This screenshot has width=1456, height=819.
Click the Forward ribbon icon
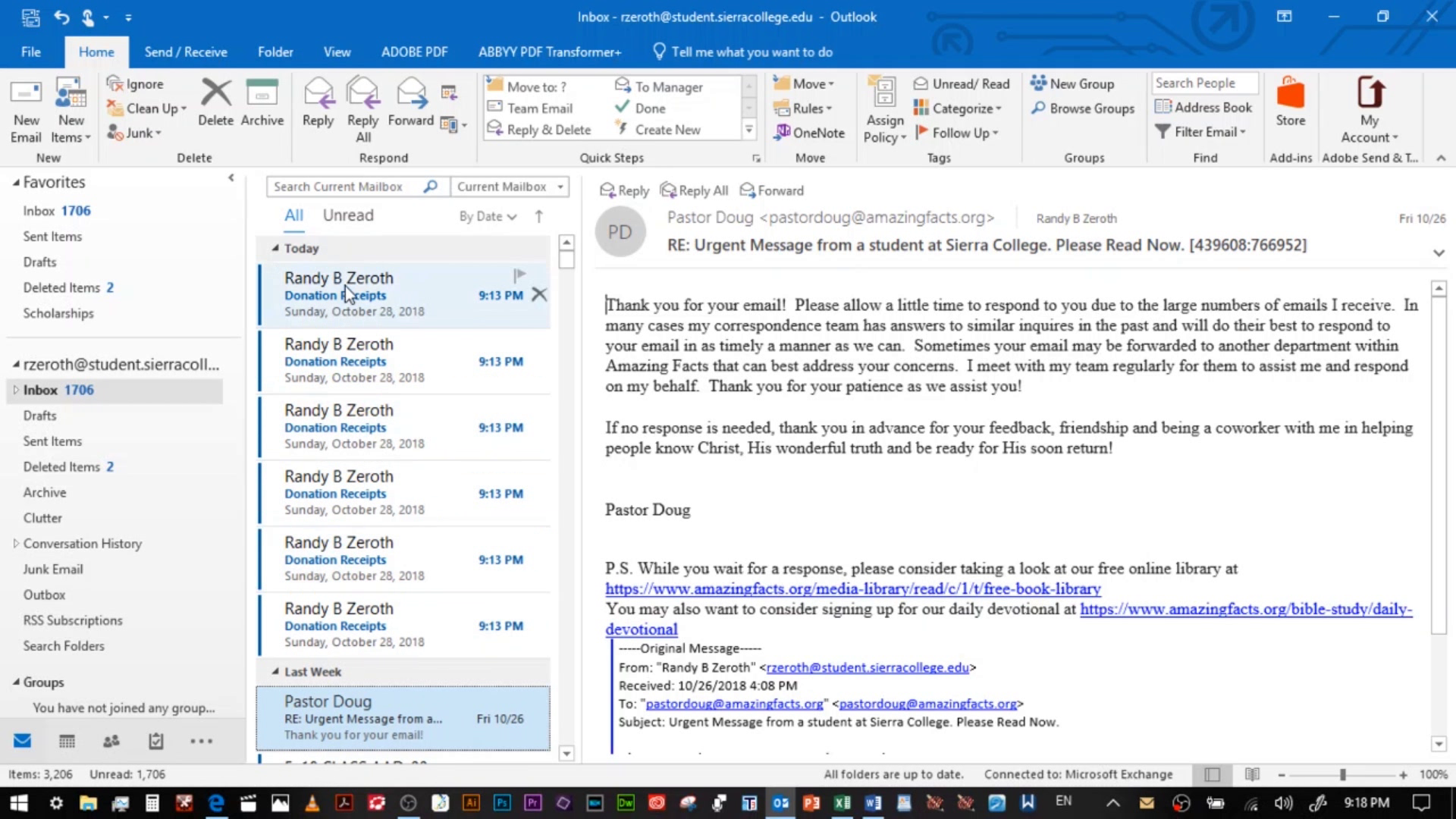(x=411, y=93)
